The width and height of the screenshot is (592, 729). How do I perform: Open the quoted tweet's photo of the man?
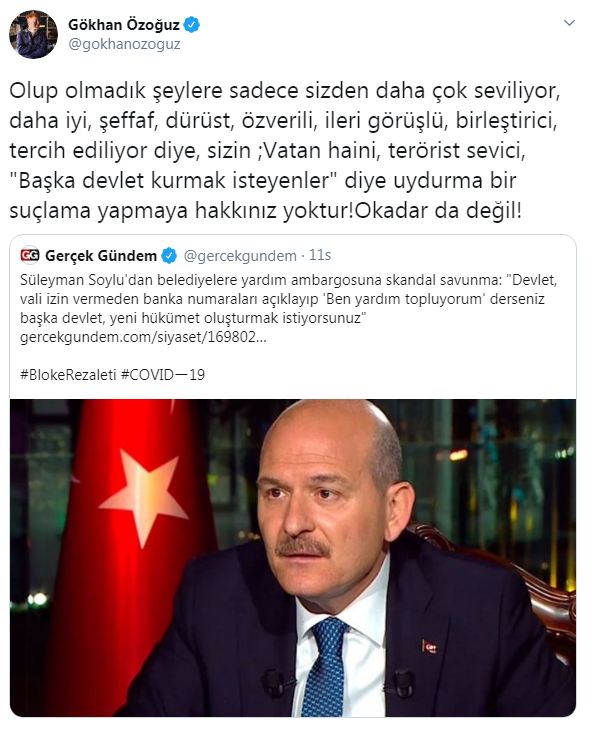[x=293, y=557]
